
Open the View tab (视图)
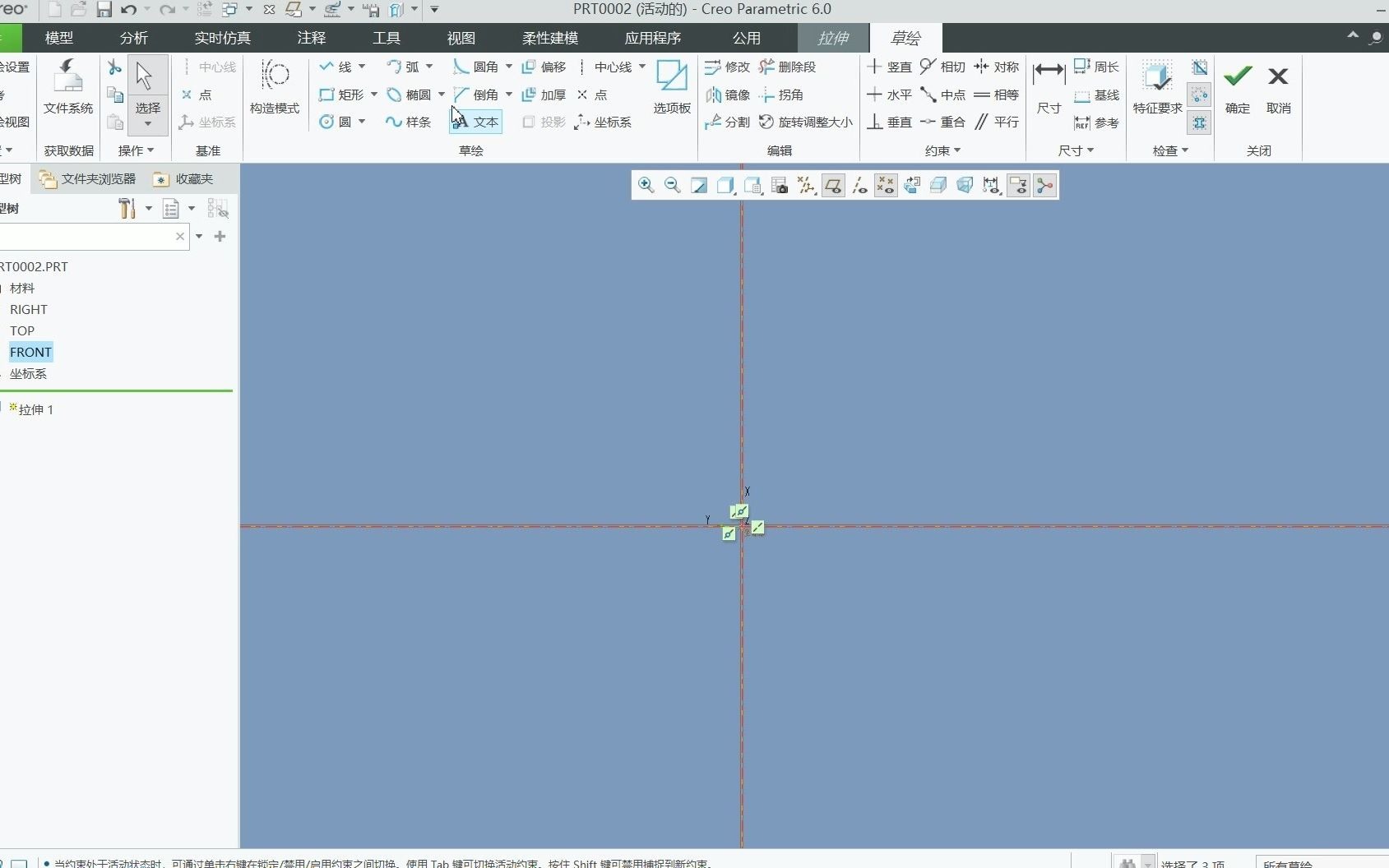click(x=461, y=38)
